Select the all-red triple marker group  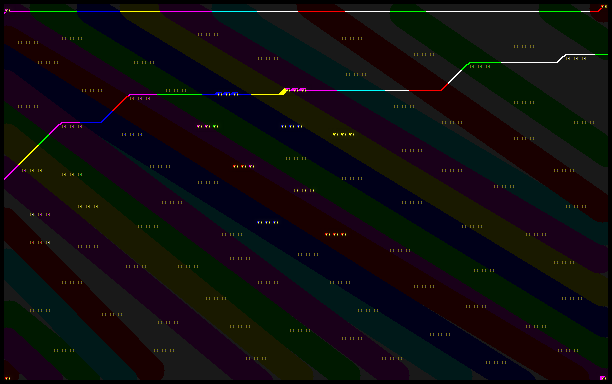[336, 235]
